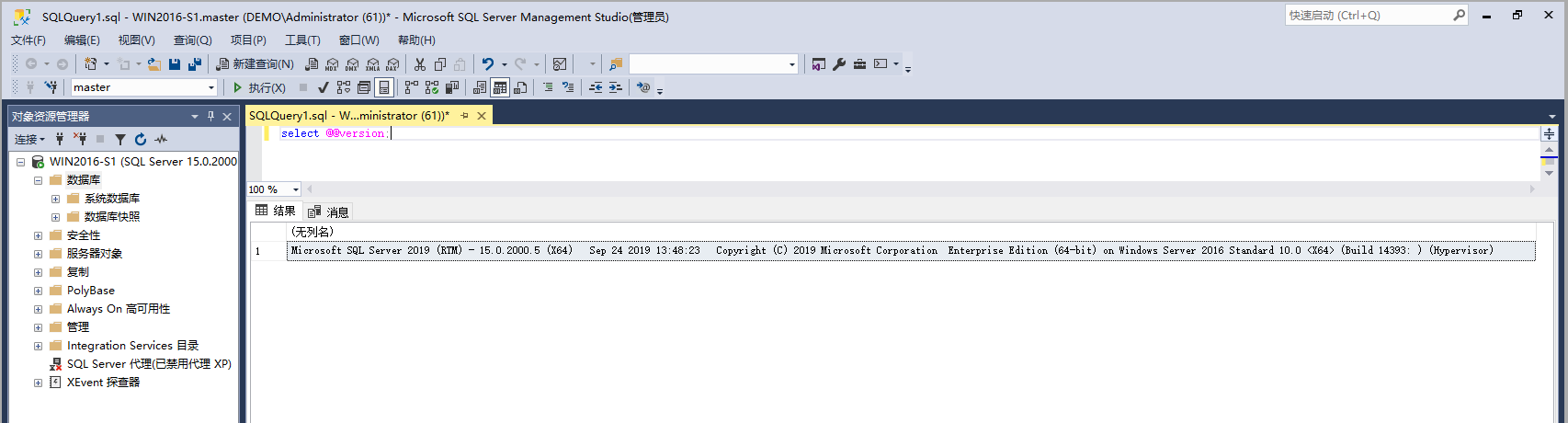Toggle results to text mode

[480, 87]
